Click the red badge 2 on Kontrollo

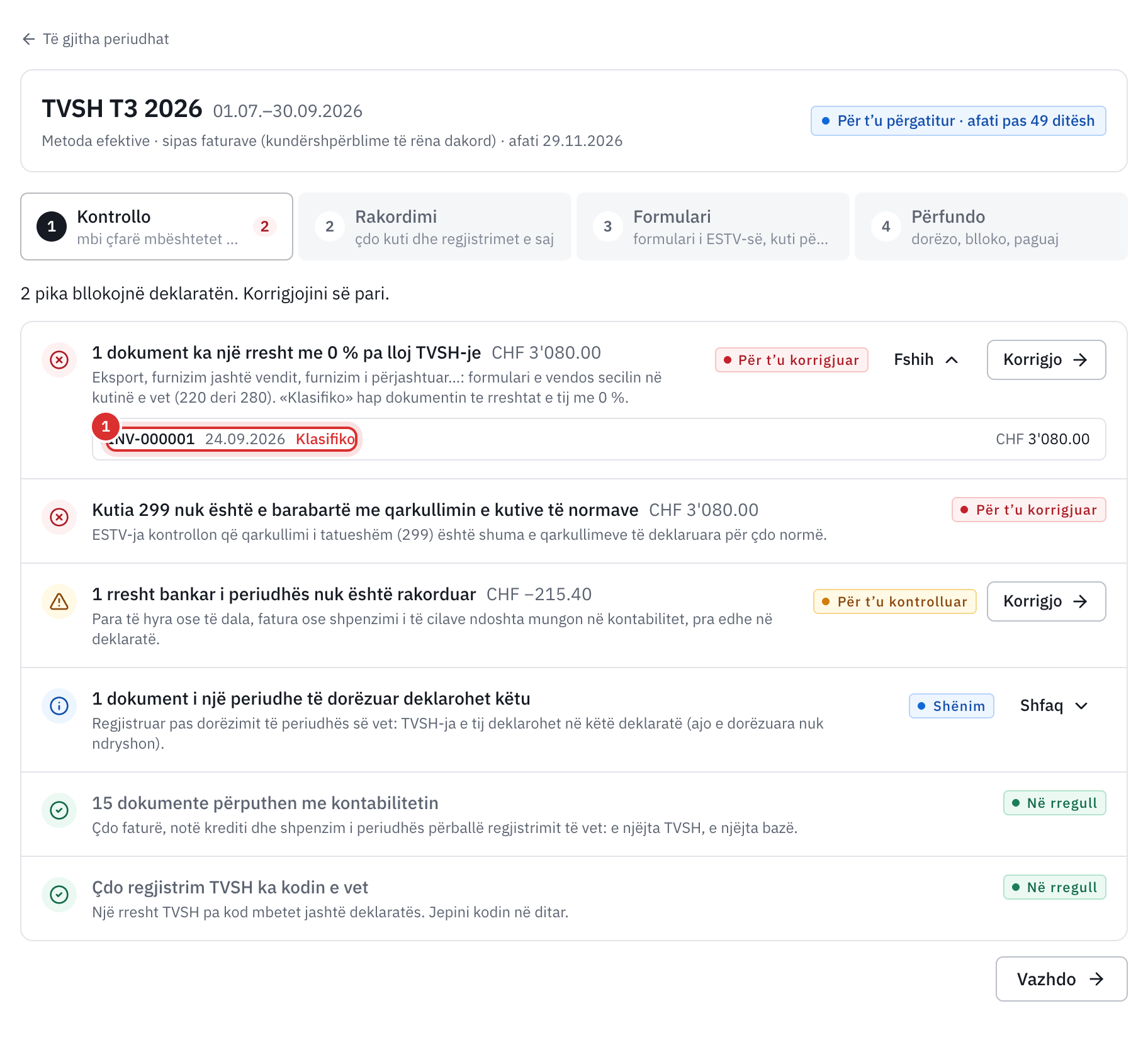click(265, 226)
